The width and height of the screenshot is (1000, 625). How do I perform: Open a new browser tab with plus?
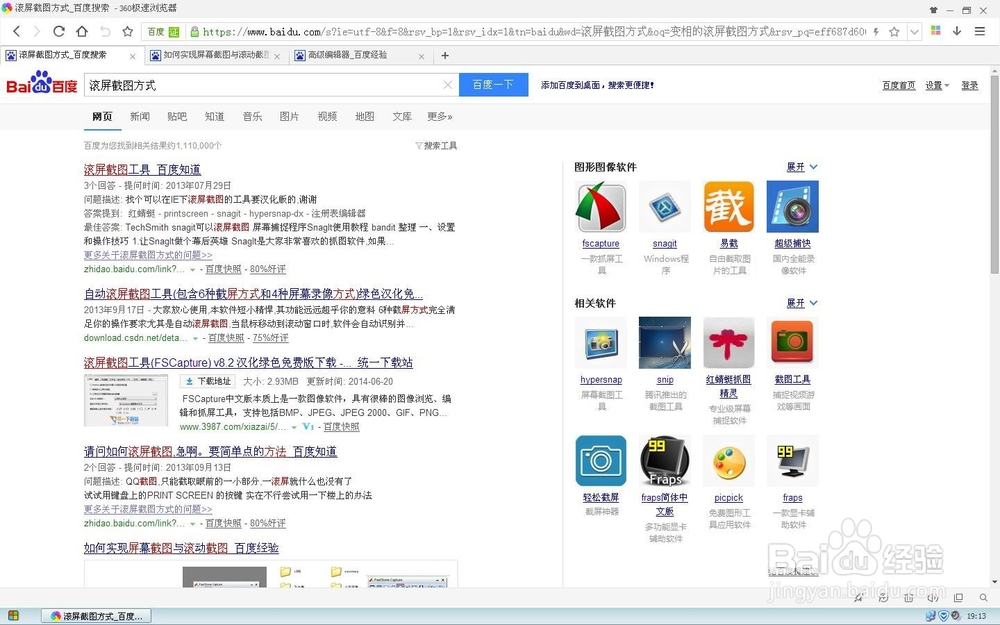coord(445,55)
